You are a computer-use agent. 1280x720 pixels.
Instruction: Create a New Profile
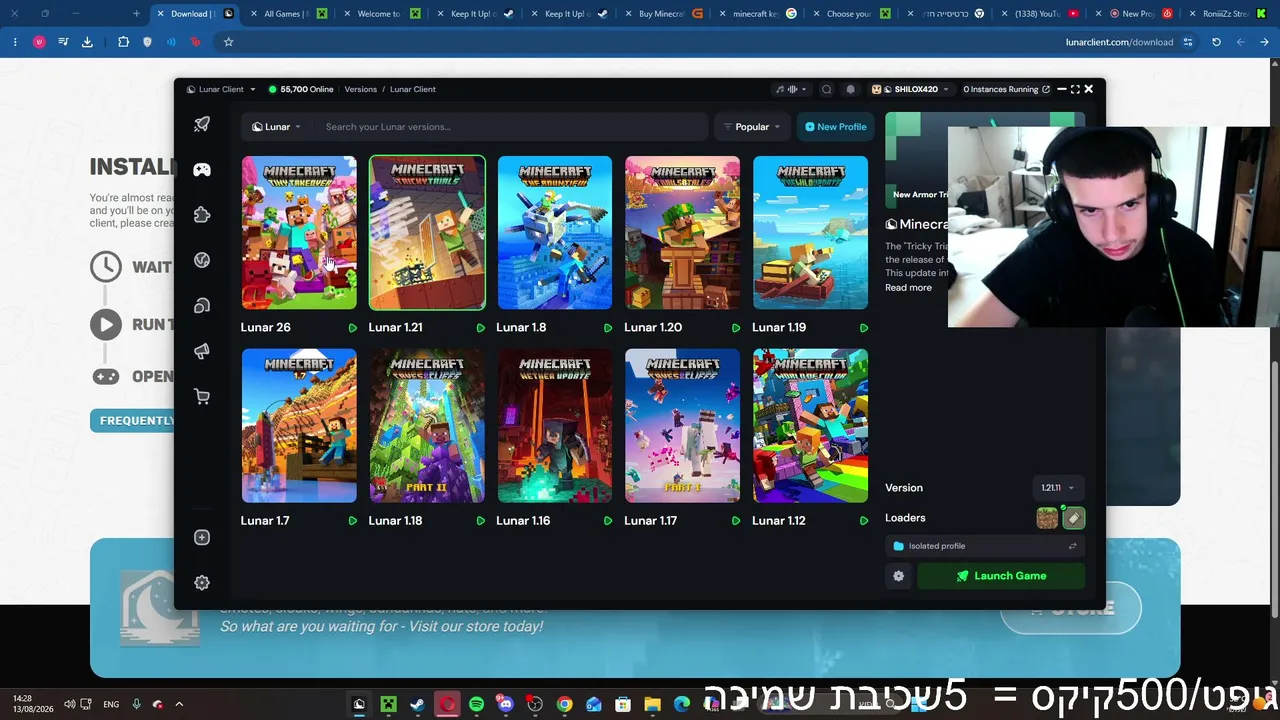(836, 127)
